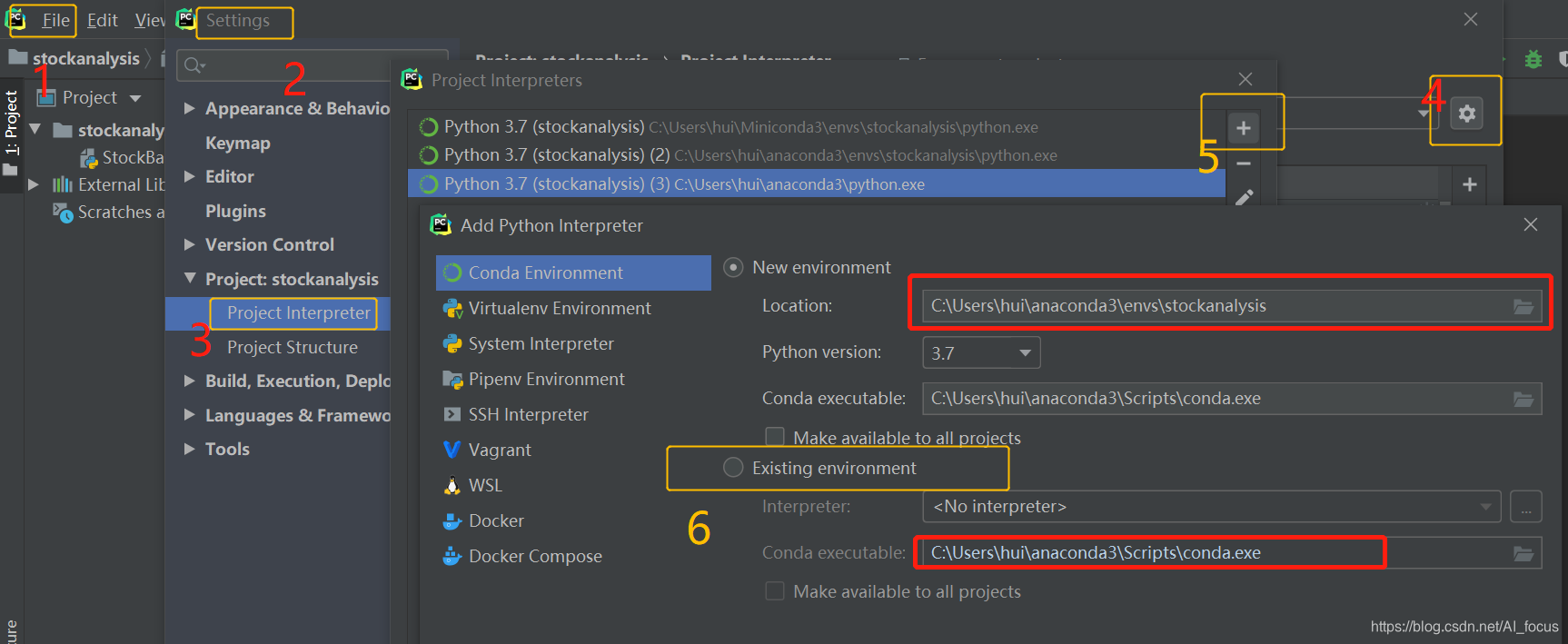1568x644 pixels.
Task: Open the No interpreter dropdown
Action: pyautogui.click(x=1212, y=507)
